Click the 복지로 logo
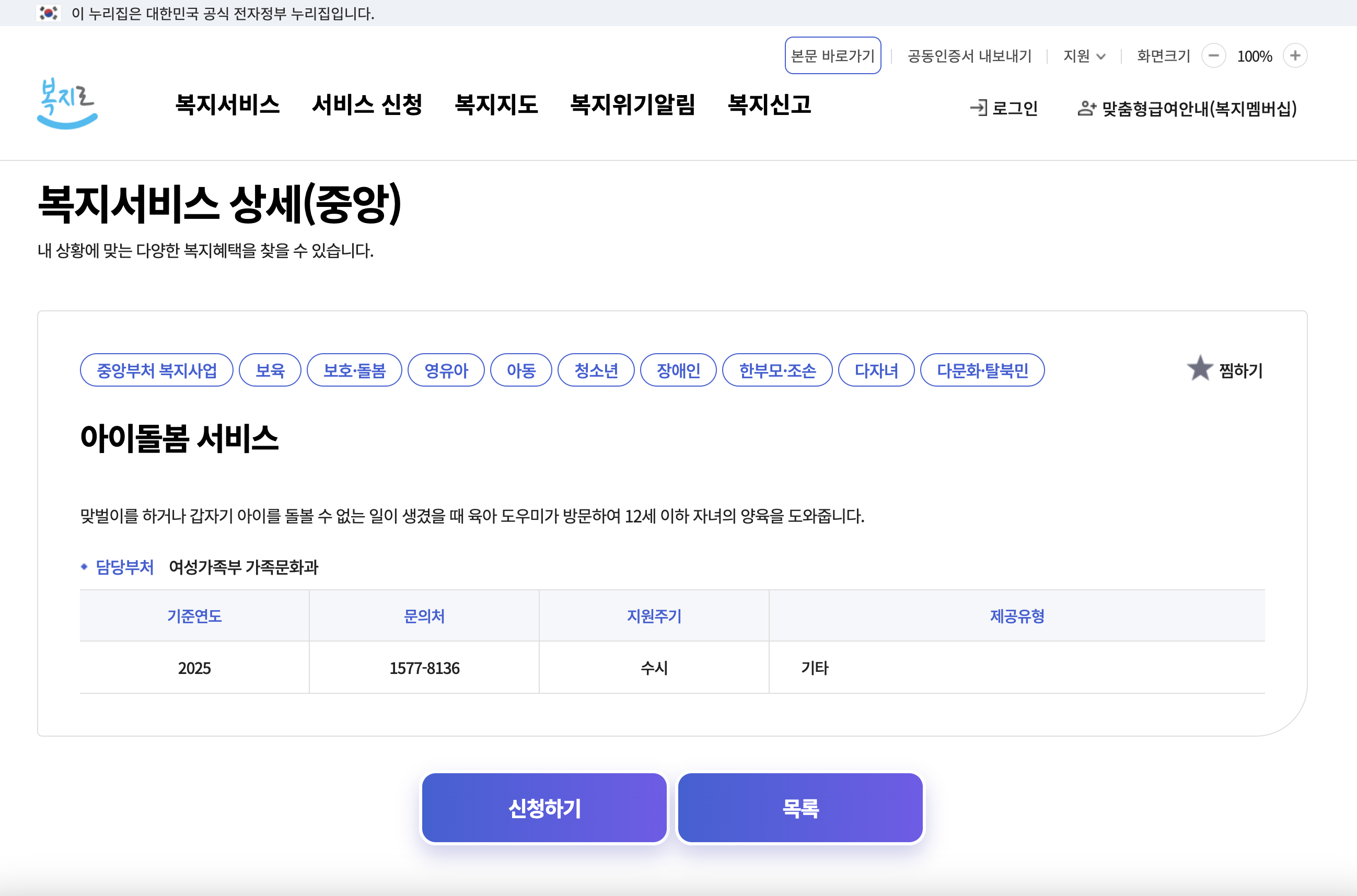The image size is (1357, 896). [x=67, y=103]
